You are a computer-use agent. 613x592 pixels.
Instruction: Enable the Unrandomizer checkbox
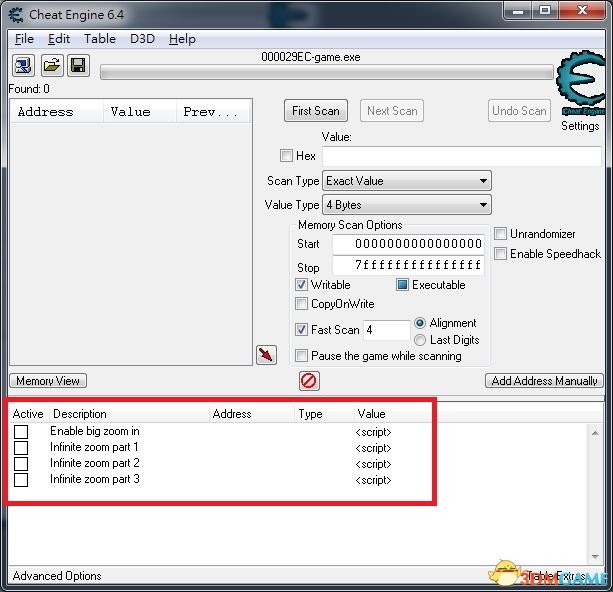[500, 233]
